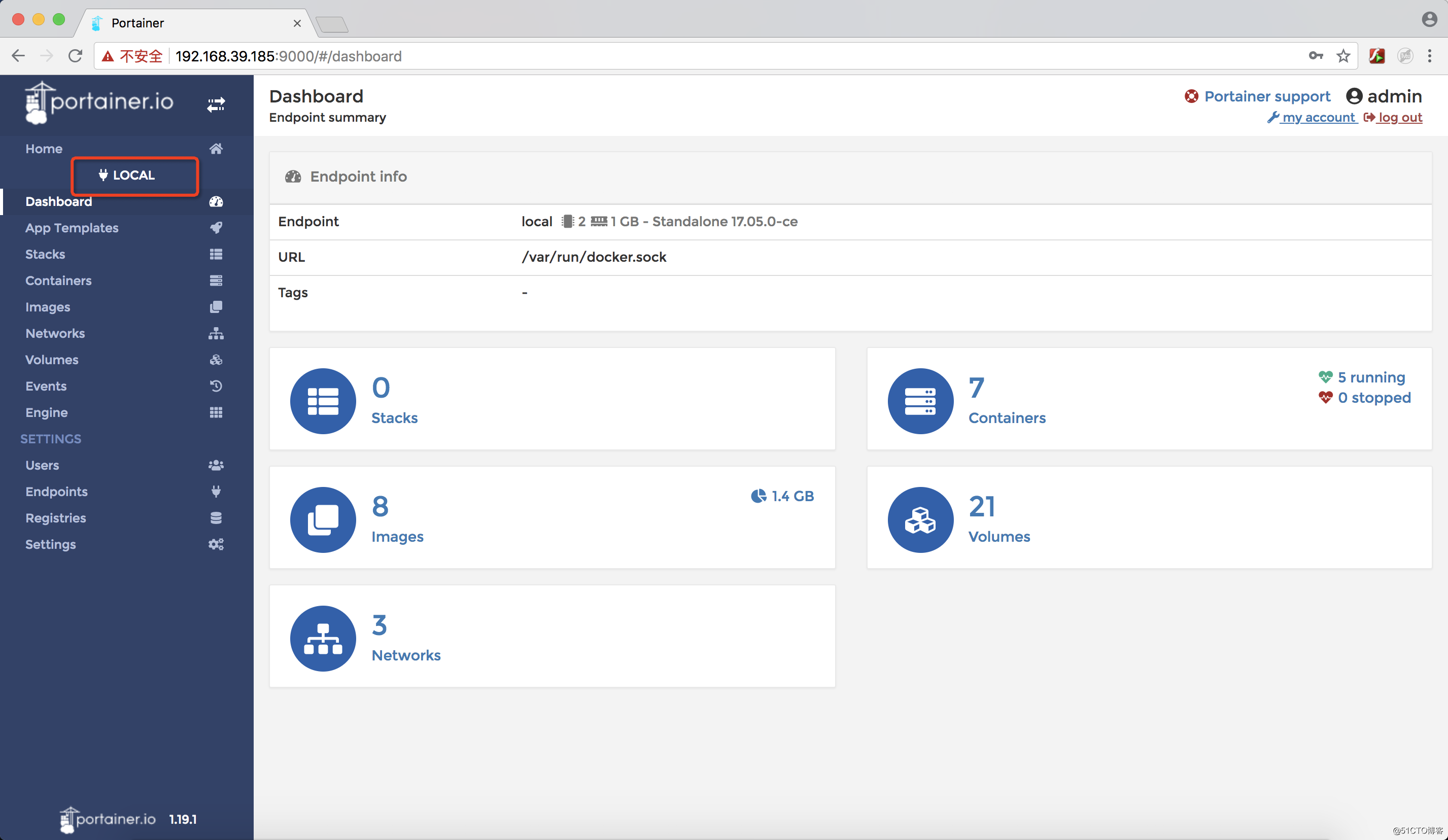
Task: Open the 7 Containers dashboard tile
Action: click(1149, 399)
